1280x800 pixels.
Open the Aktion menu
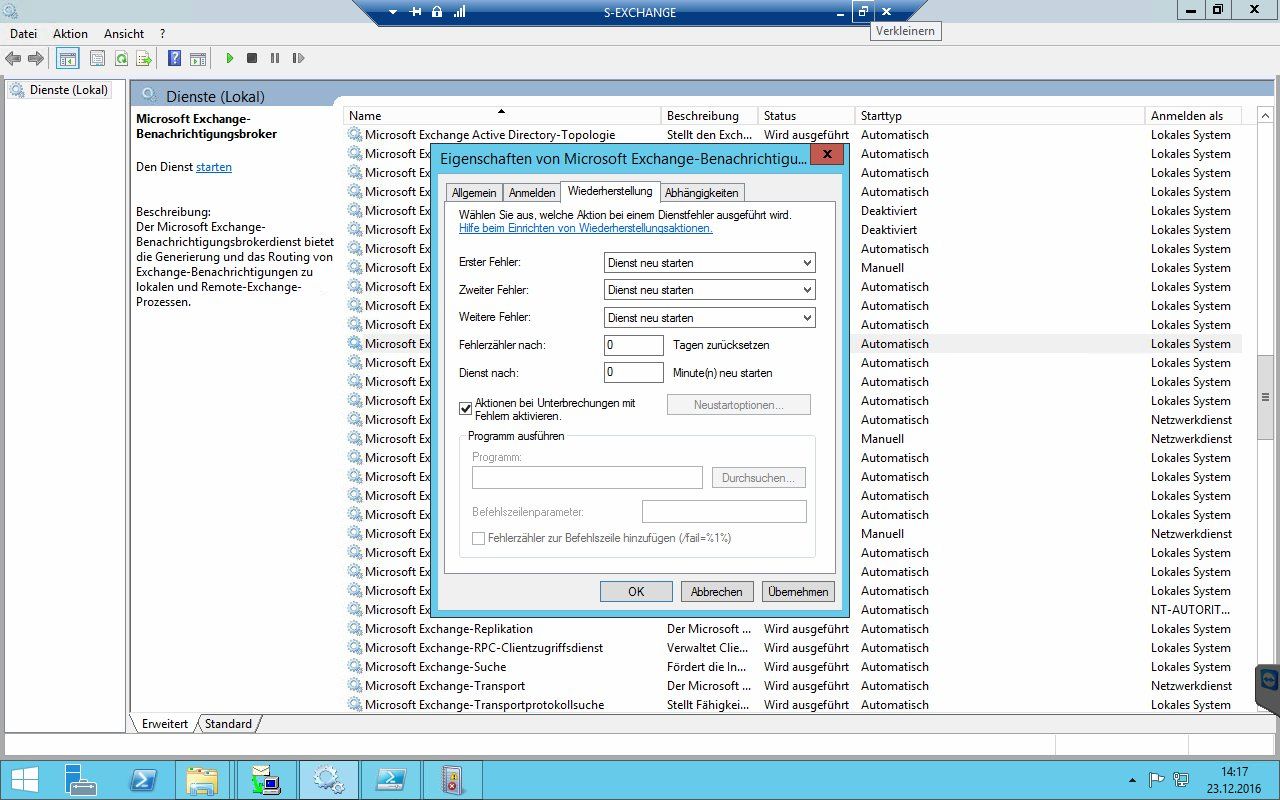coord(71,34)
